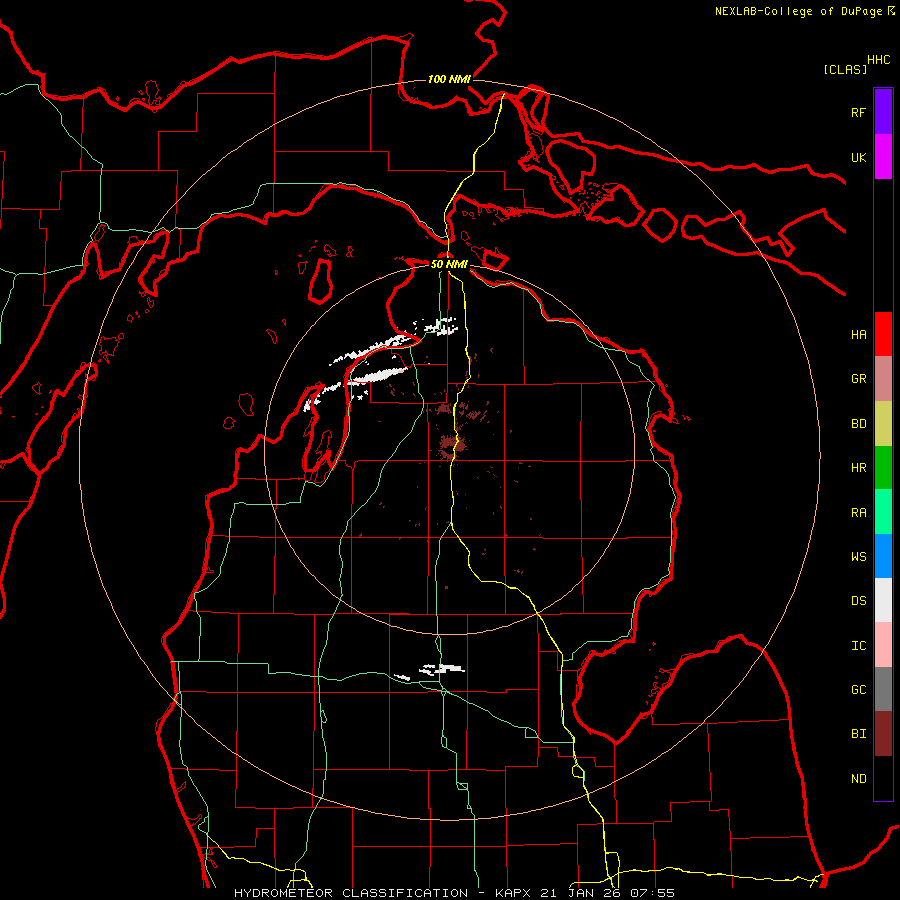This screenshot has height=900, width=900.
Task: Click the magenta UK color swatch
Action: coord(883,157)
